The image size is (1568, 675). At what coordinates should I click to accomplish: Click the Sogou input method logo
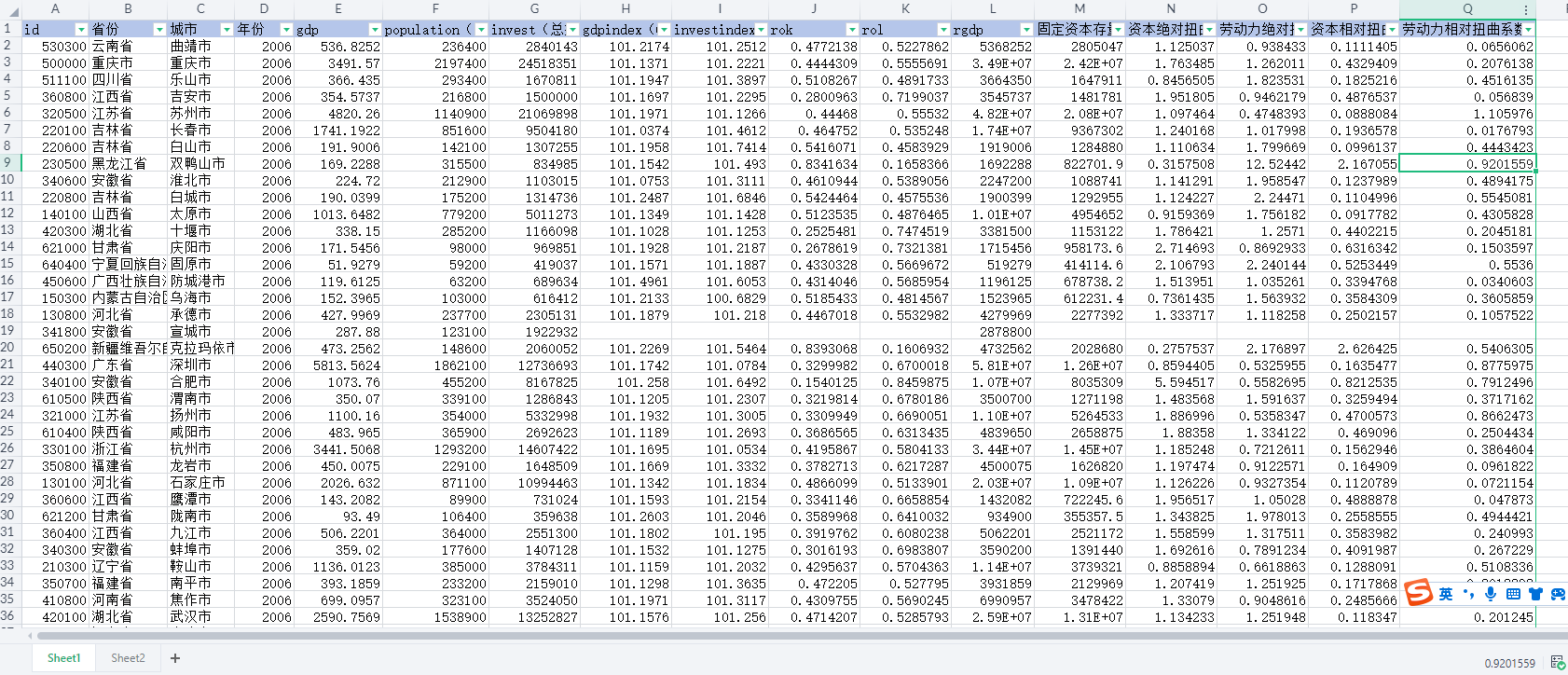tap(1418, 592)
